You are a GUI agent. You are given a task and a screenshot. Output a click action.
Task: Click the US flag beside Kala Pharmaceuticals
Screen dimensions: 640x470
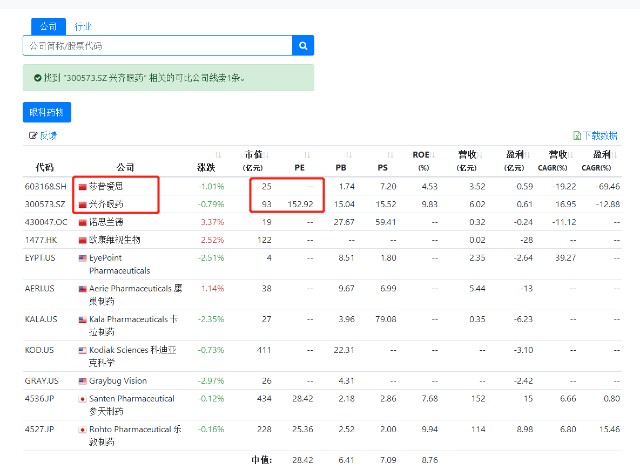tap(82, 319)
